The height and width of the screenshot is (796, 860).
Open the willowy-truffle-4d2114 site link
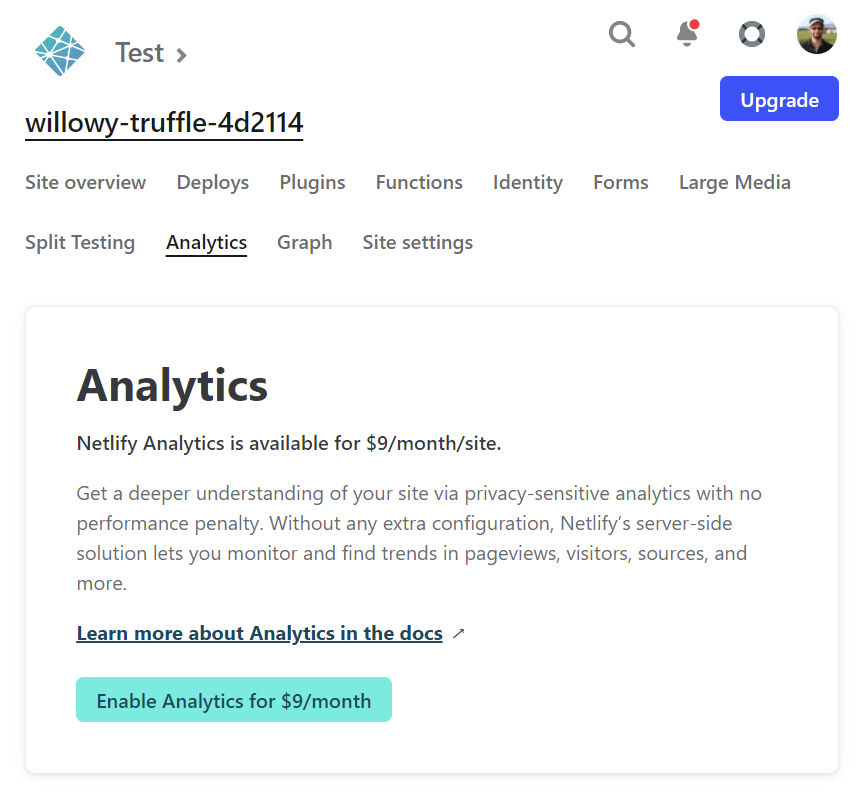click(x=164, y=123)
